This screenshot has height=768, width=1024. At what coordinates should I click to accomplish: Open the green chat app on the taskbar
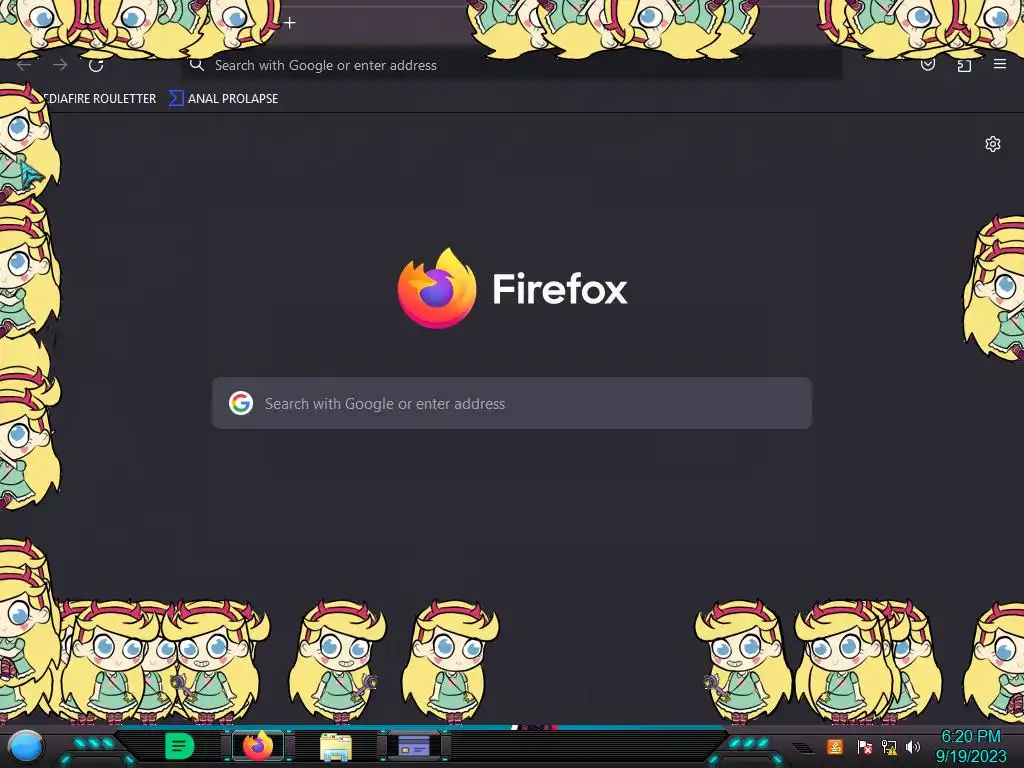(179, 746)
